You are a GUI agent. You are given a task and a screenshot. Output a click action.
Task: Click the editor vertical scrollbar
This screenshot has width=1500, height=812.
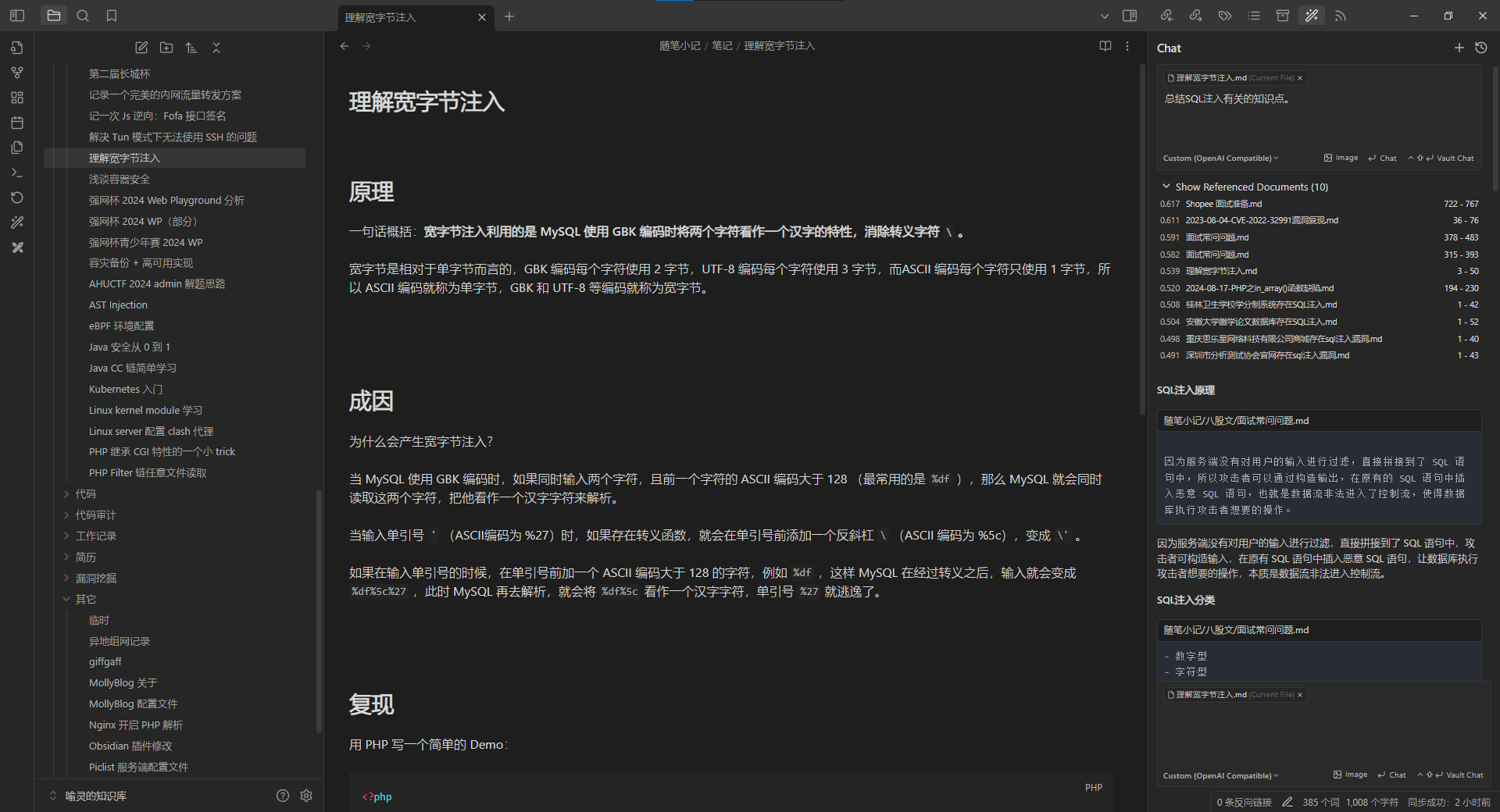click(x=1142, y=234)
